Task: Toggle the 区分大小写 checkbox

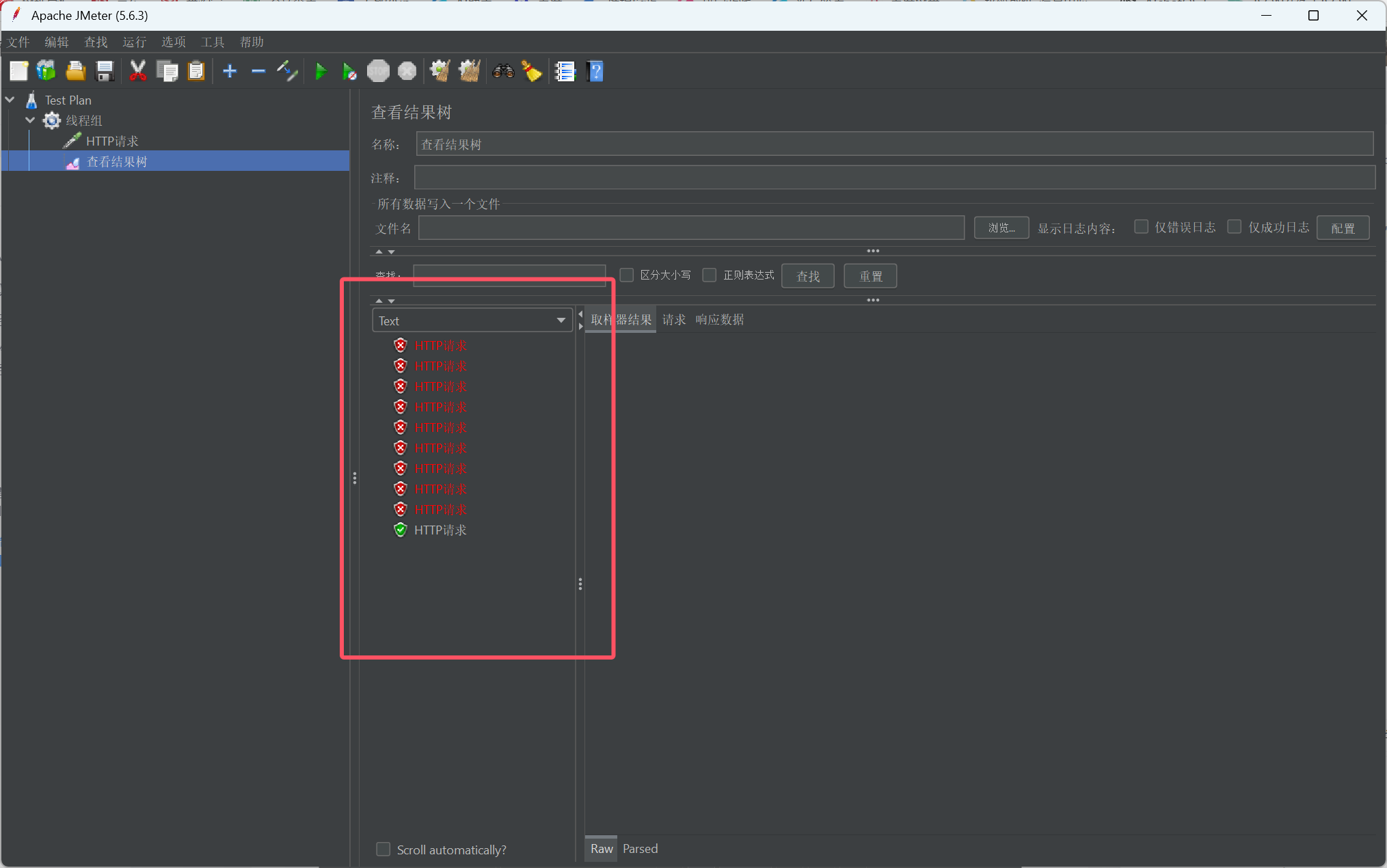Action: [x=626, y=275]
